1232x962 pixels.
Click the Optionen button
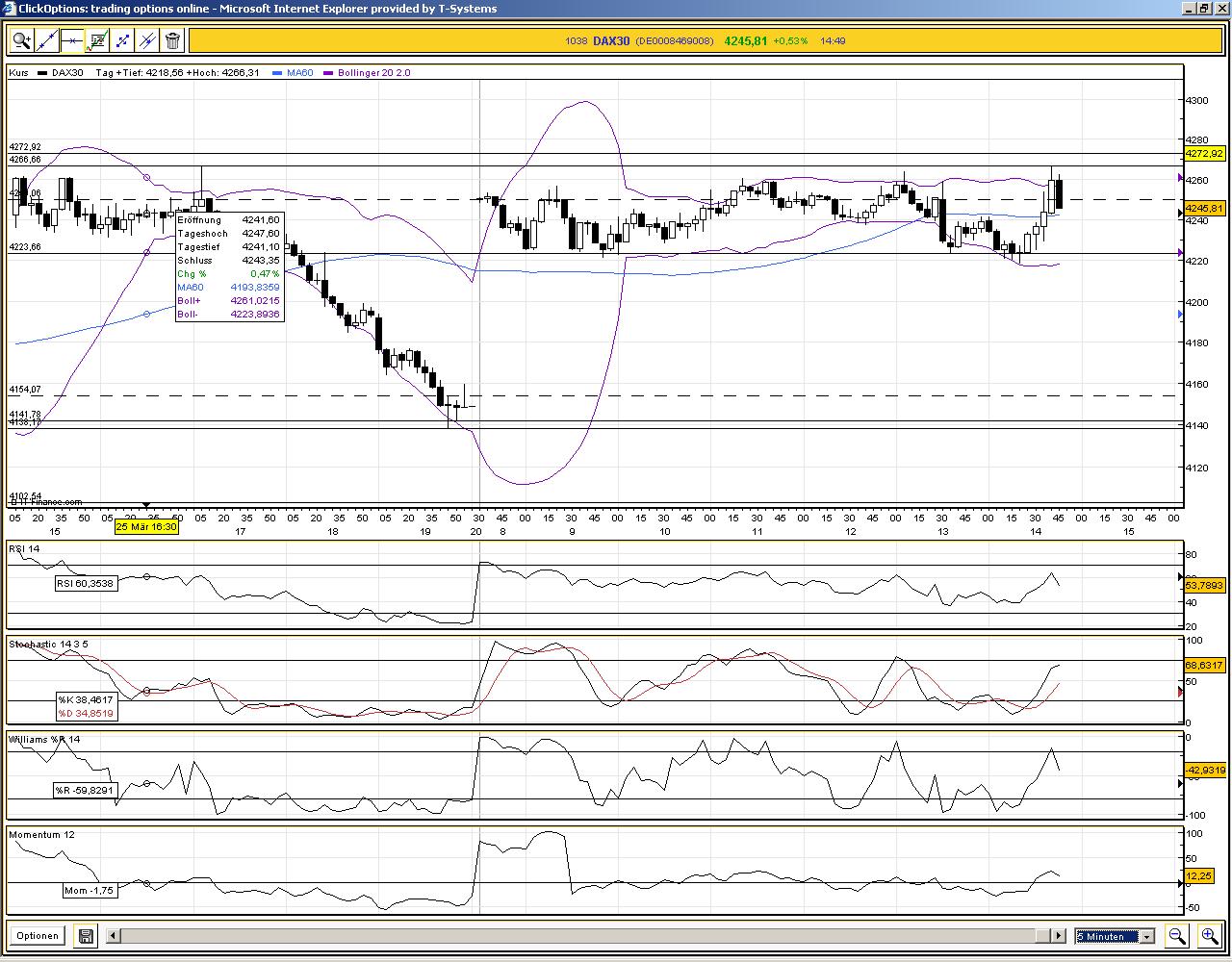coord(38,935)
